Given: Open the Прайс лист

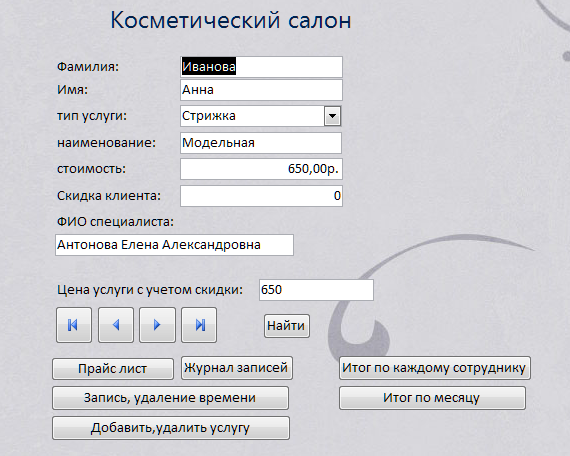Looking at the screenshot, I should (113, 369).
